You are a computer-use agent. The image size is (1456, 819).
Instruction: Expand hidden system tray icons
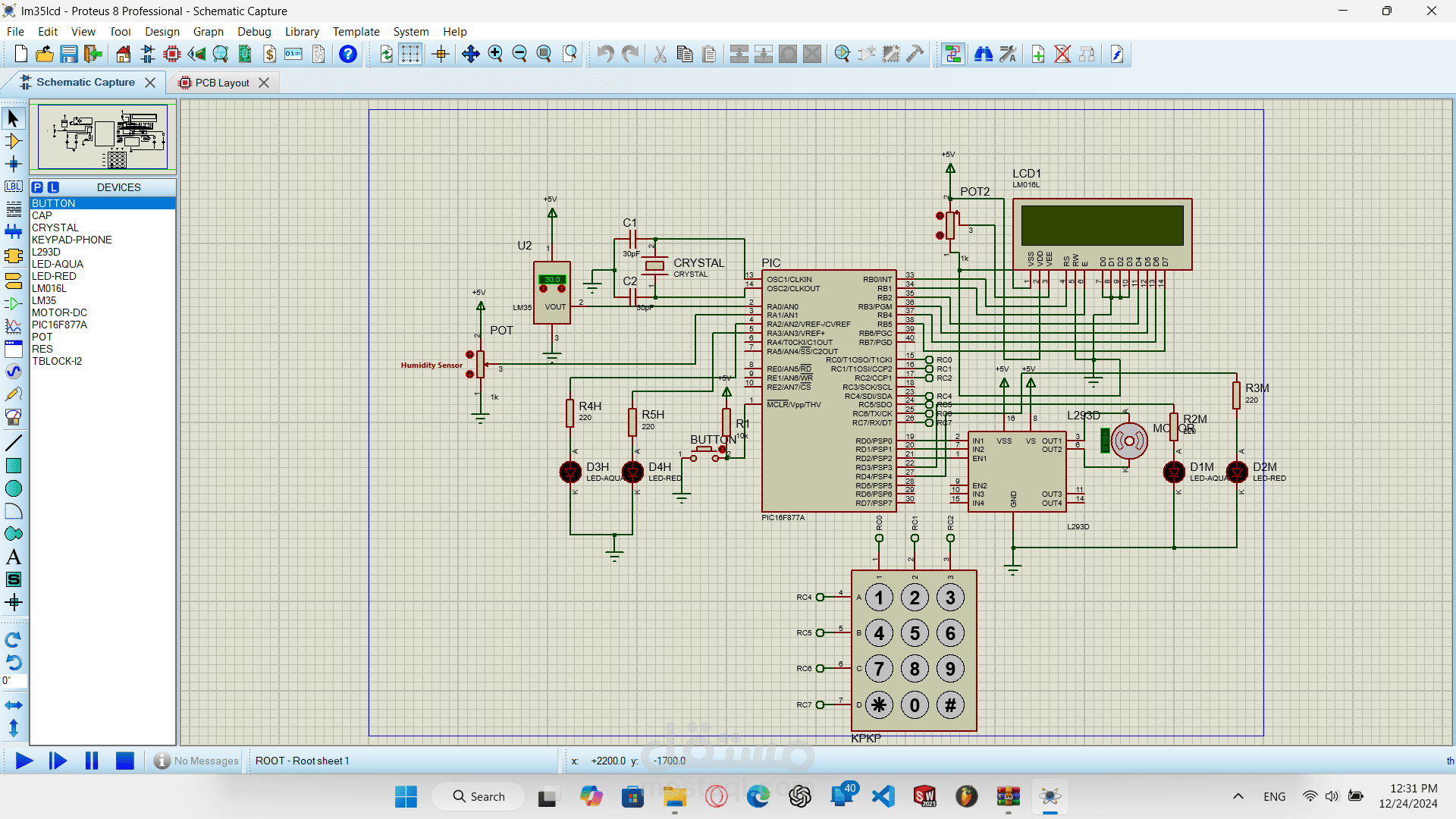[x=1238, y=796]
